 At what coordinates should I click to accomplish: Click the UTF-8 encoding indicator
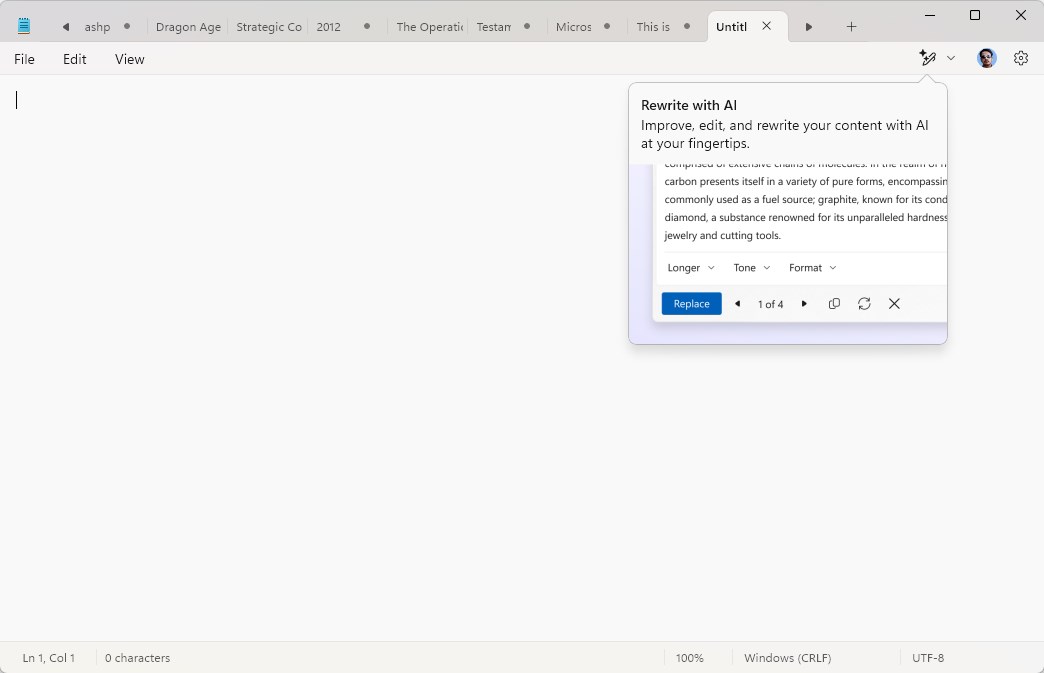pos(928,658)
